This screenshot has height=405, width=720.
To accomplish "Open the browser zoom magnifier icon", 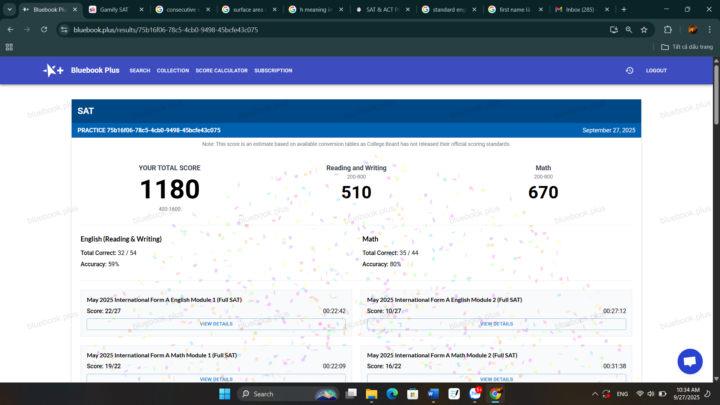I will 629,30.
